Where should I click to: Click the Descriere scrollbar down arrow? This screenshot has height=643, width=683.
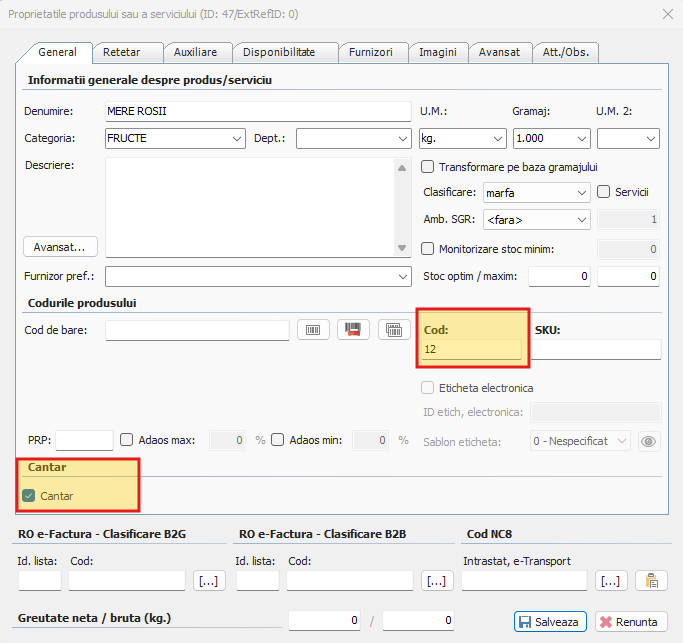pyautogui.click(x=402, y=248)
